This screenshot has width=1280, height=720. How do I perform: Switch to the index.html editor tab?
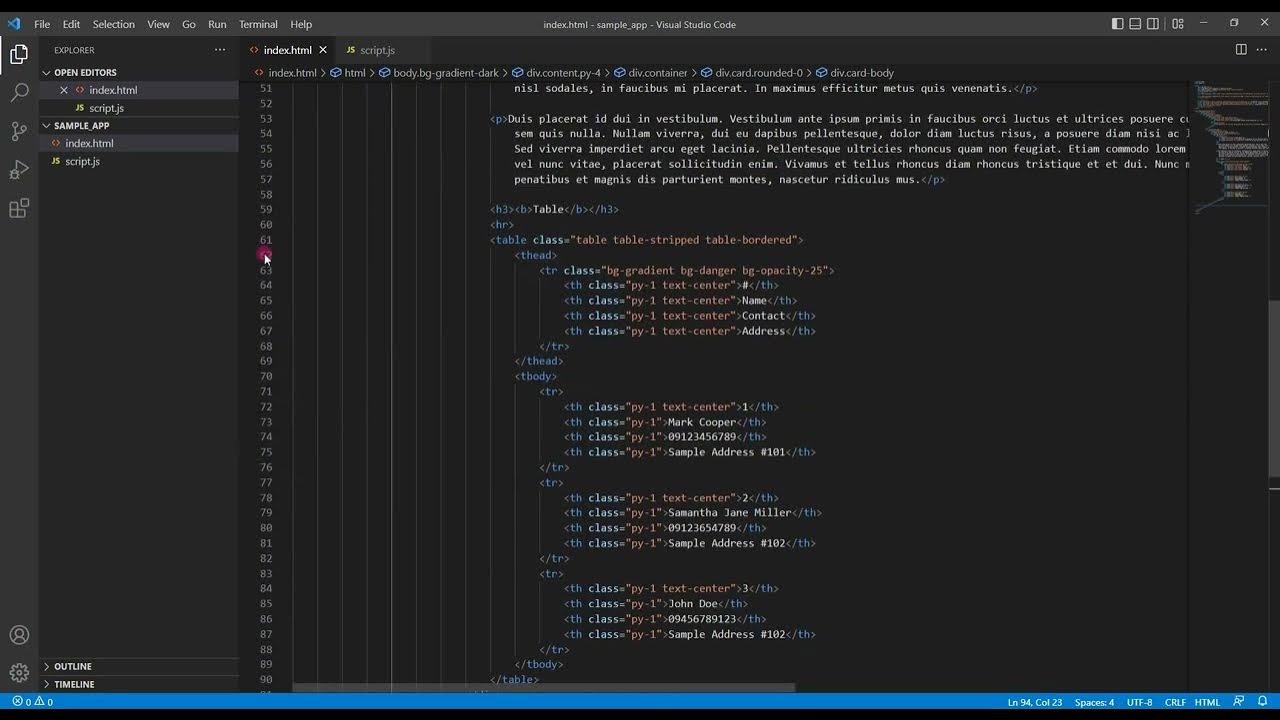coord(288,50)
